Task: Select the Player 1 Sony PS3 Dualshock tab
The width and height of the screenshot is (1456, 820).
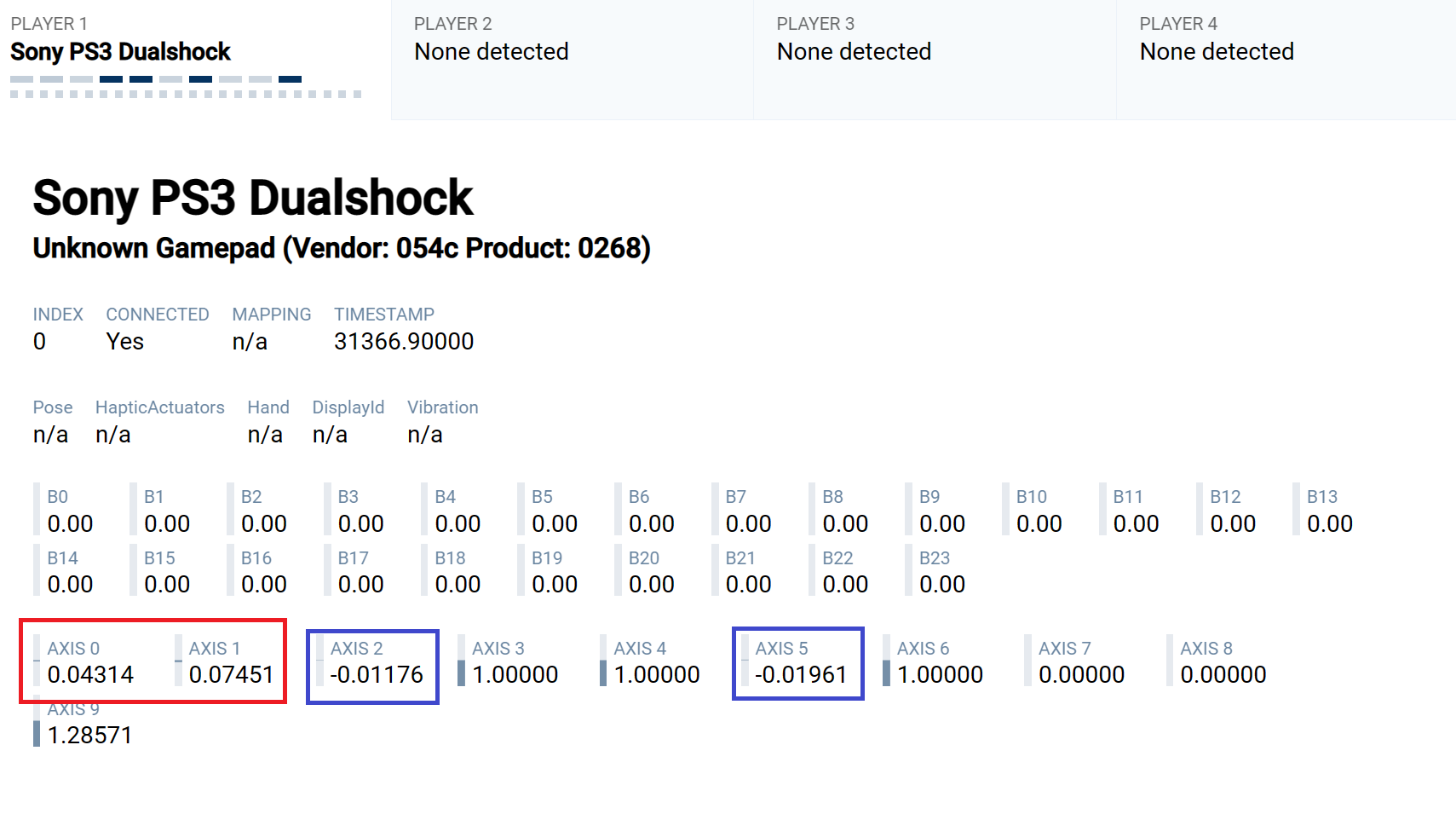Action: (195, 60)
